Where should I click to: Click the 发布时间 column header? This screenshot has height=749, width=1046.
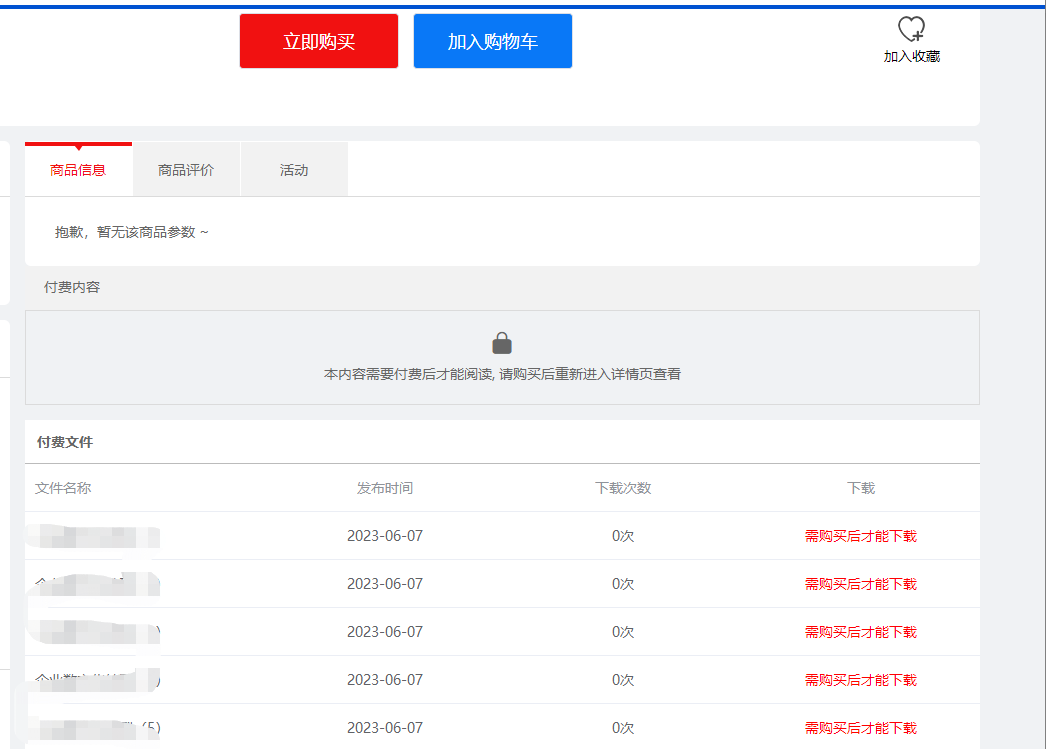click(385, 488)
